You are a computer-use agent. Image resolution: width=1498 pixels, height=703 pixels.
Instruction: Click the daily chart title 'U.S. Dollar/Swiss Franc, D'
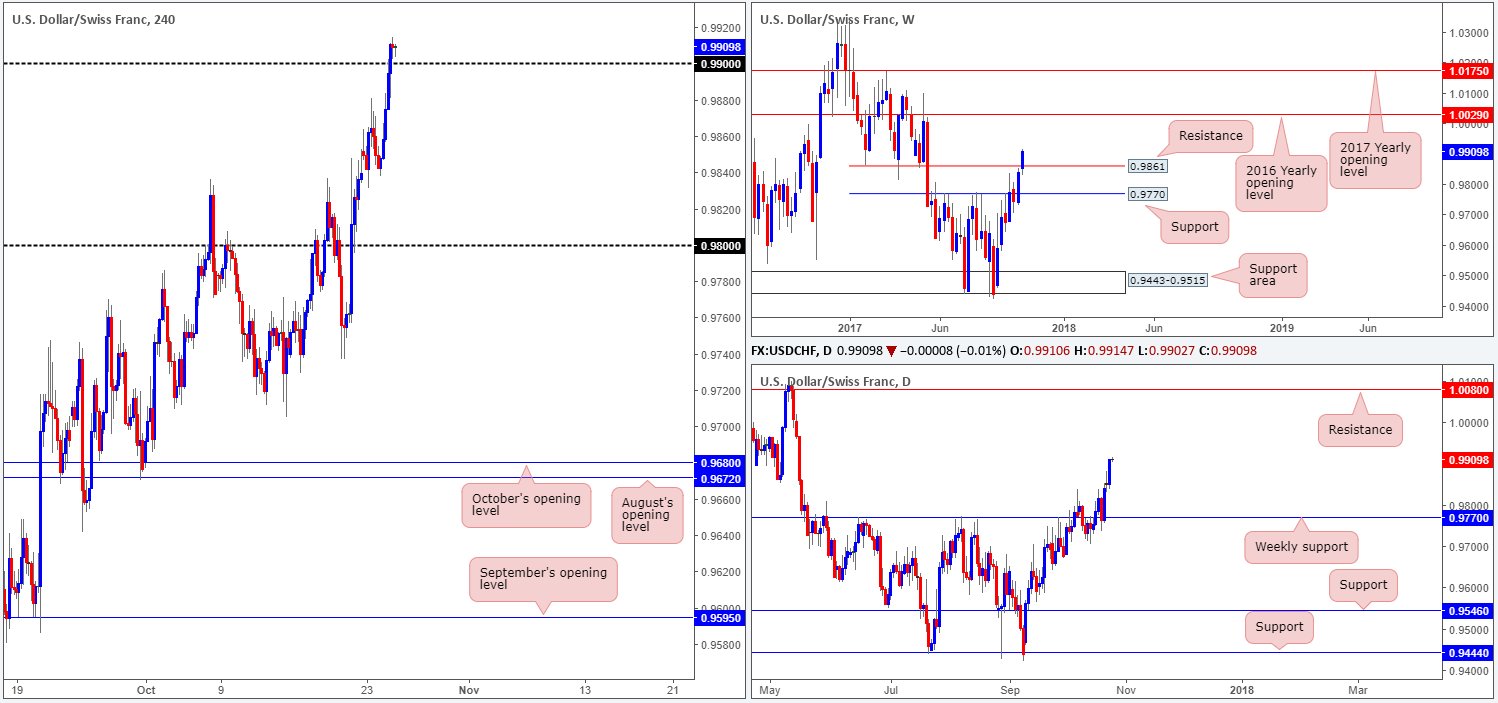[835, 381]
